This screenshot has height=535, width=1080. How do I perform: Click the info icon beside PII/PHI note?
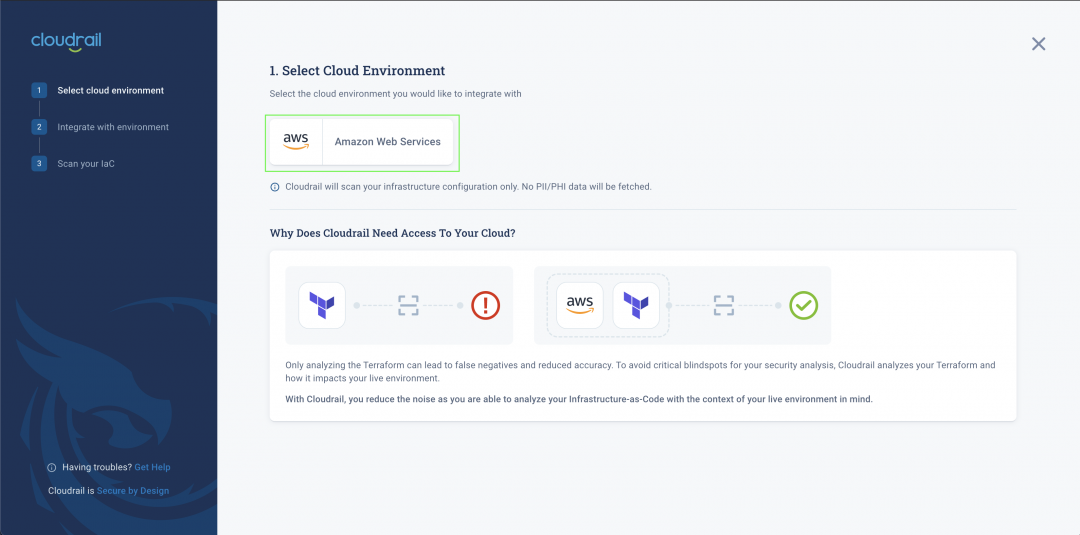275,187
